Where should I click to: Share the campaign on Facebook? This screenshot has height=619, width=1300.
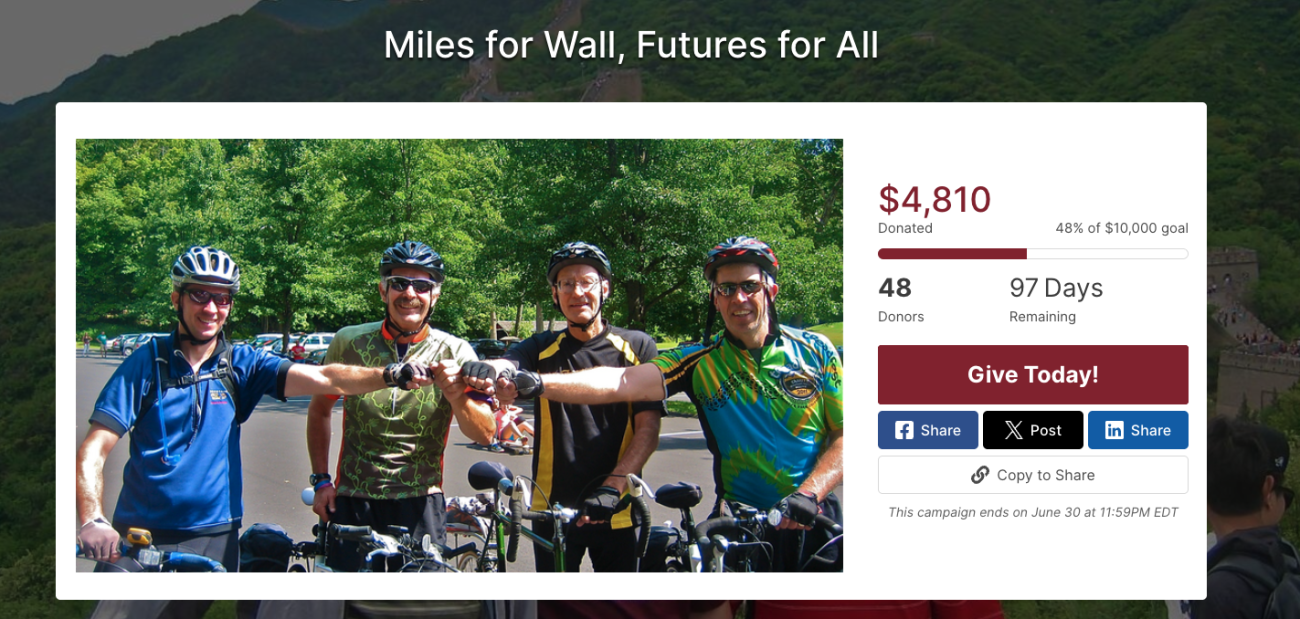[928, 430]
